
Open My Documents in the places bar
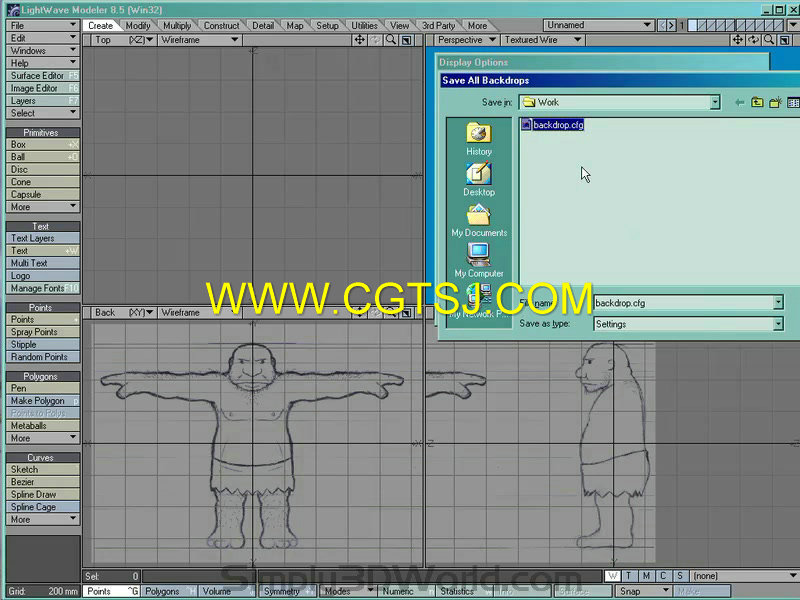479,220
